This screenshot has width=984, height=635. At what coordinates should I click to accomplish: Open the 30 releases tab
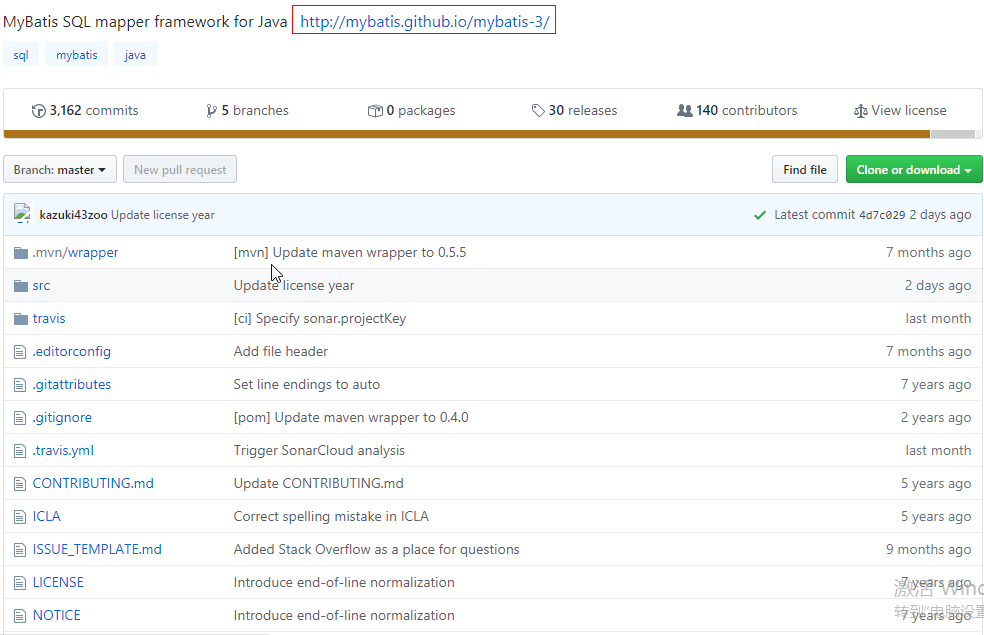click(x=574, y=110)
